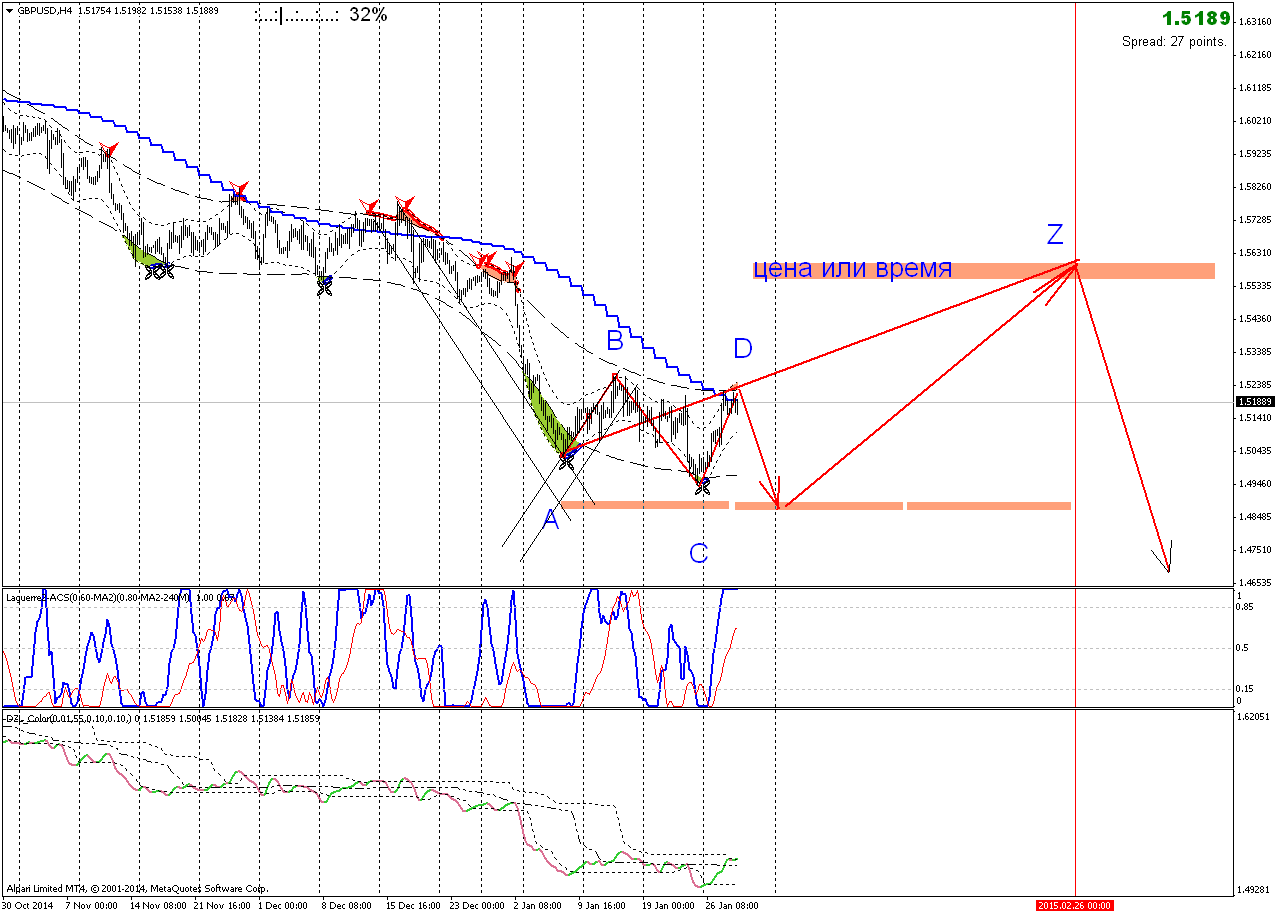Select the Spread: 27 points label
This screenshot has width=1276, height=914.
click(x=1174, y=42)
